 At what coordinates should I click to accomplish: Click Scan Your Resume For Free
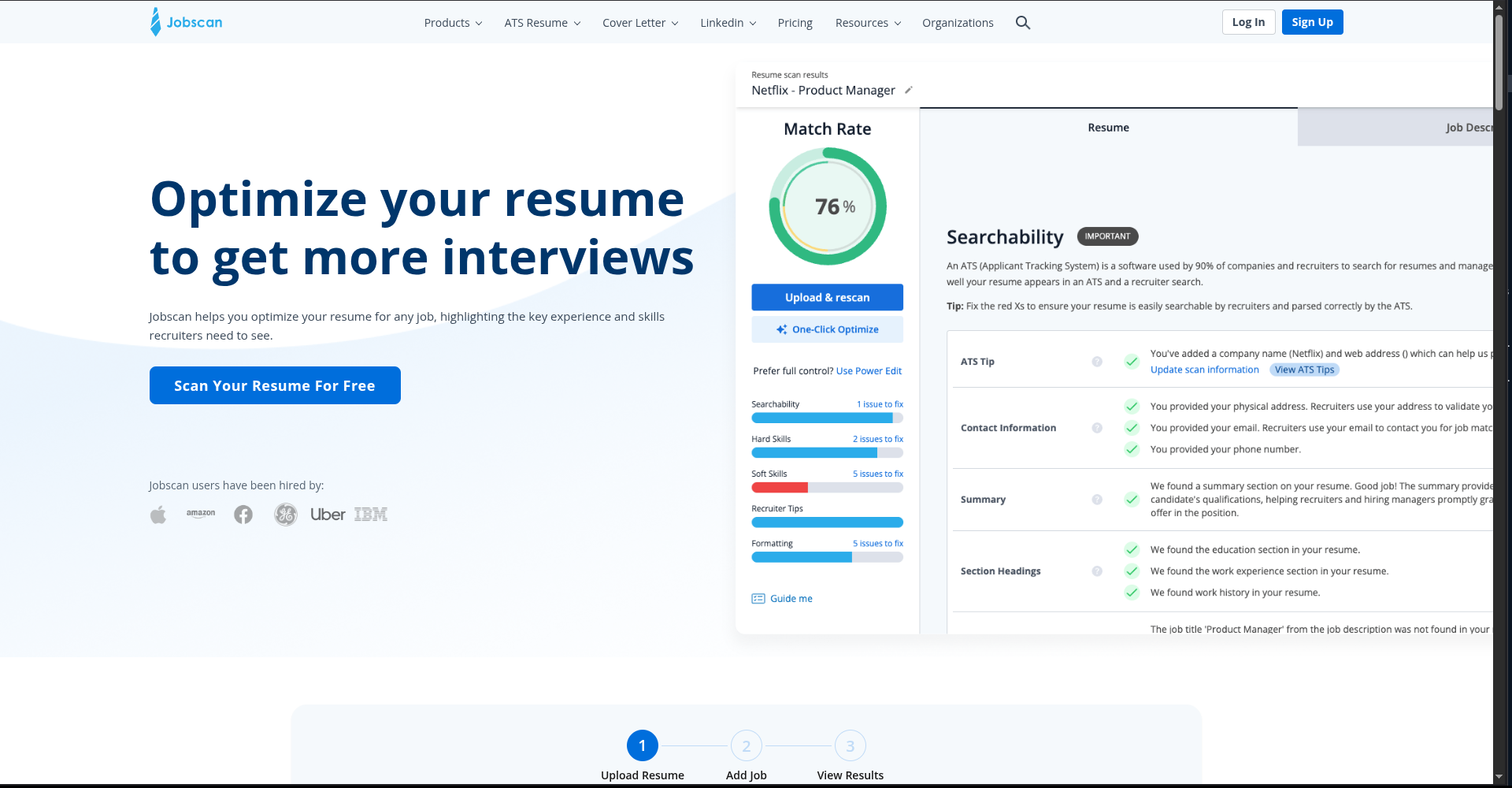coord(275,385)
